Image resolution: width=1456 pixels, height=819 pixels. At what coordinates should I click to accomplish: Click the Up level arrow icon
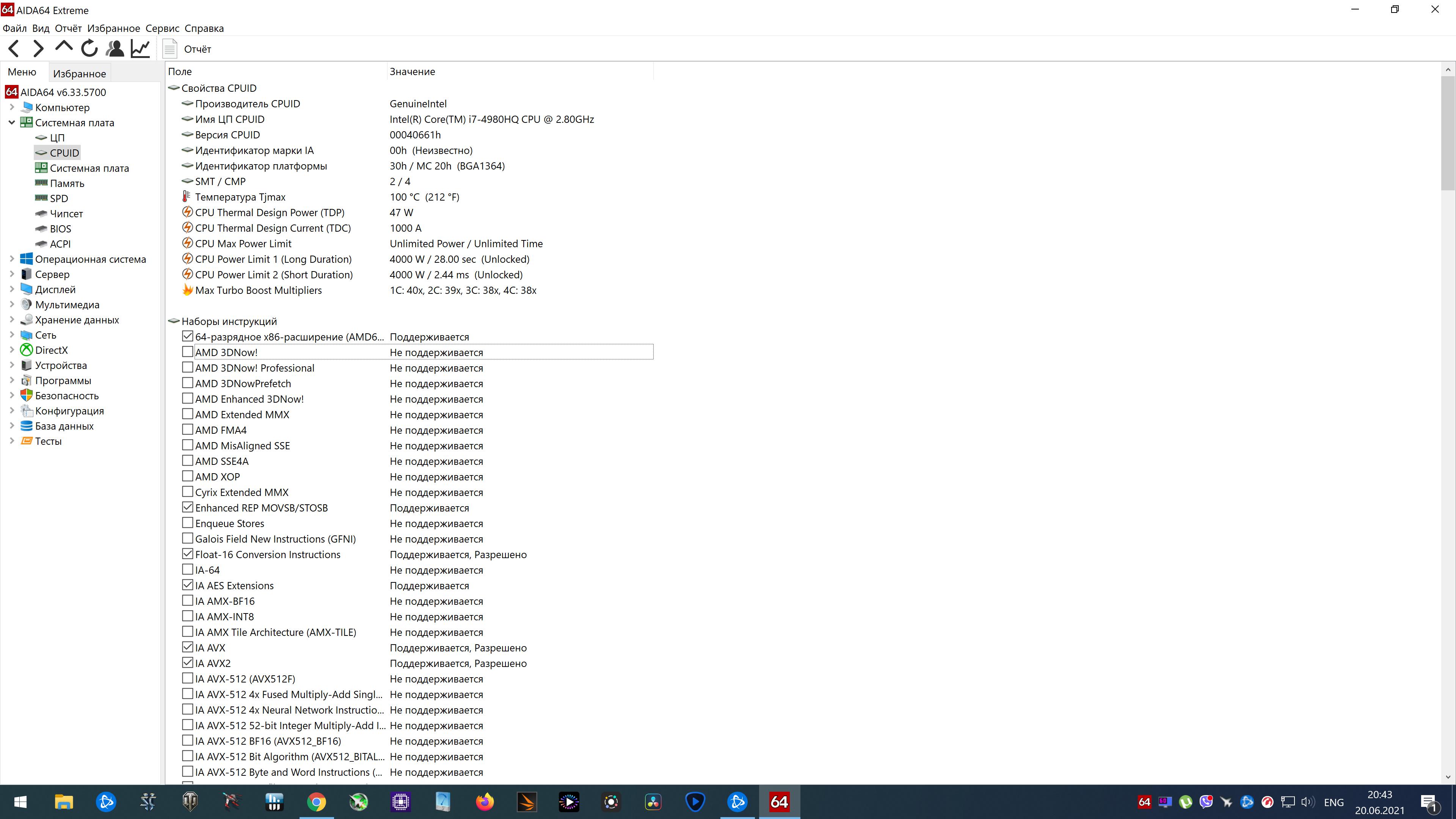click(x=64, y=47)
